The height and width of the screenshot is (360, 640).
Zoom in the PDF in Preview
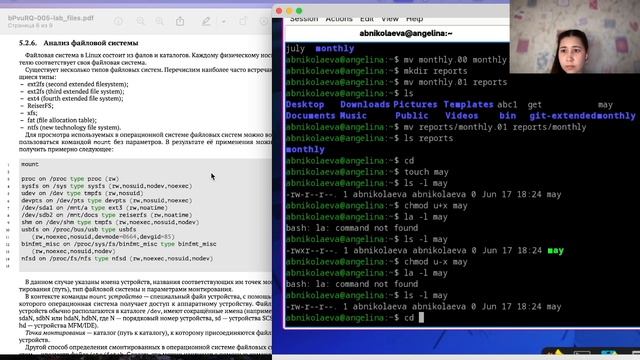[x=160, y=21]
